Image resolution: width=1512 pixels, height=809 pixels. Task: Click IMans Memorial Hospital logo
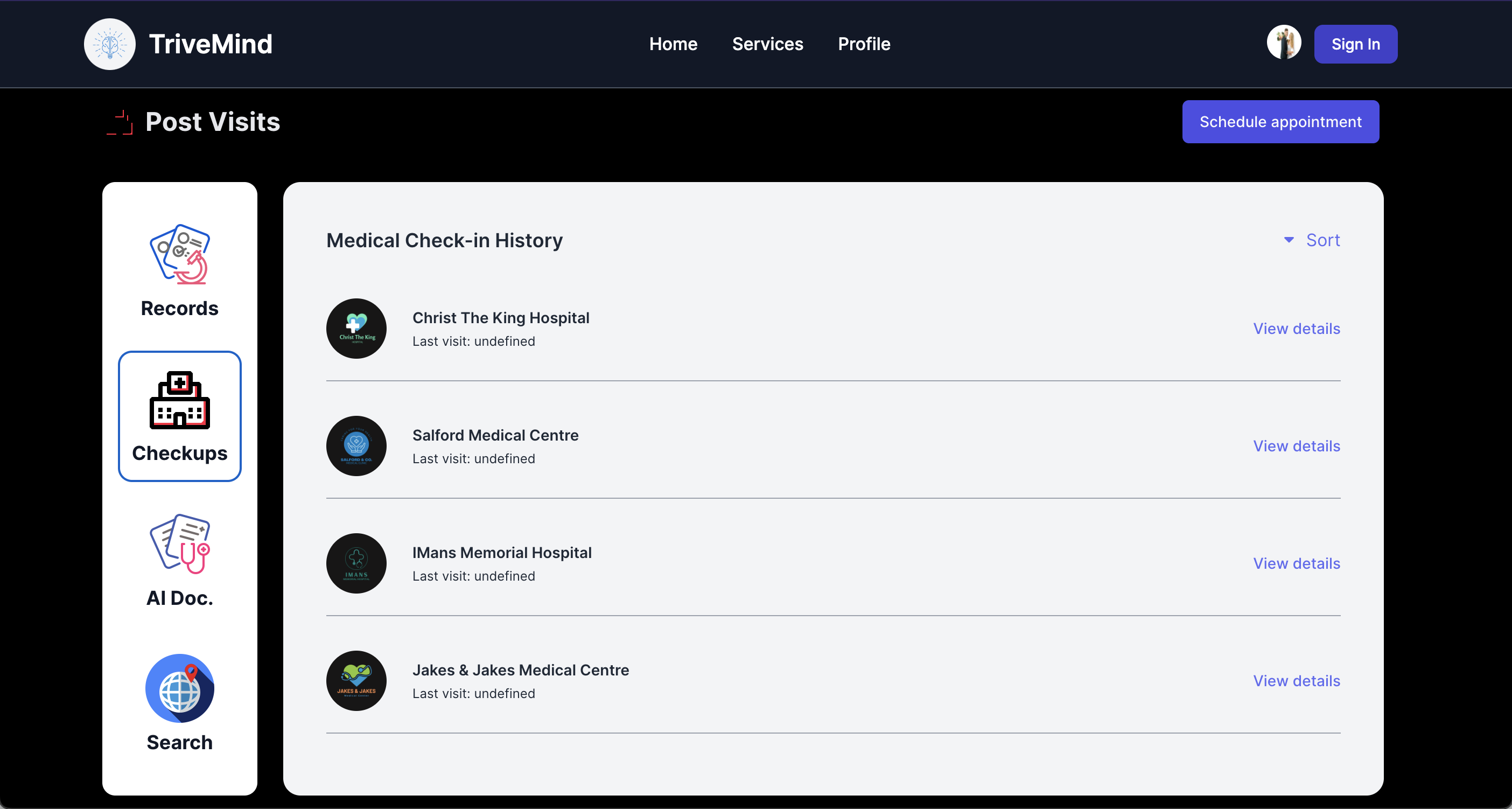[356, 563]
